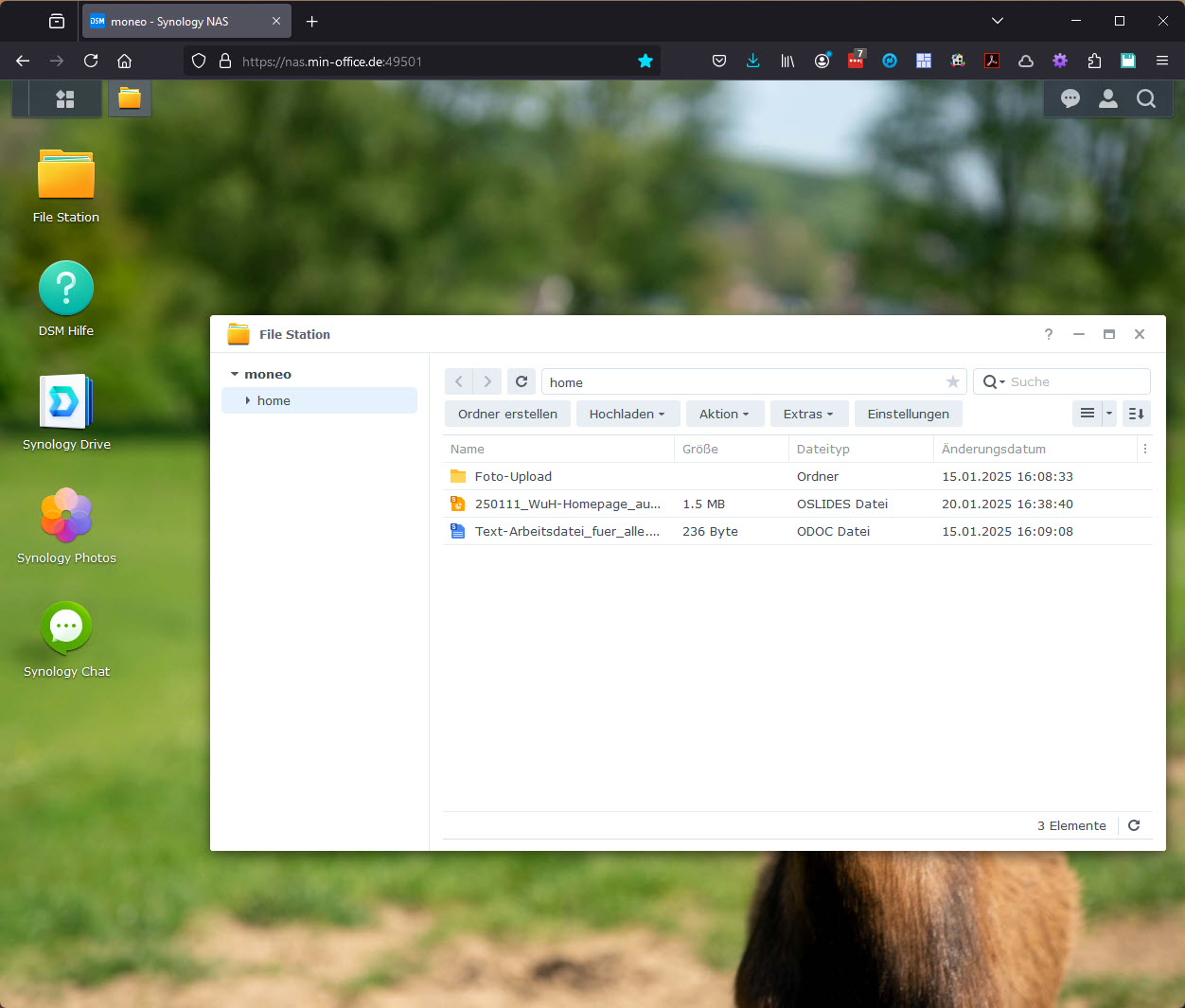The image size is (1185, 1008).
Task: Toggle the sort order button
Action: [1137, 414]
